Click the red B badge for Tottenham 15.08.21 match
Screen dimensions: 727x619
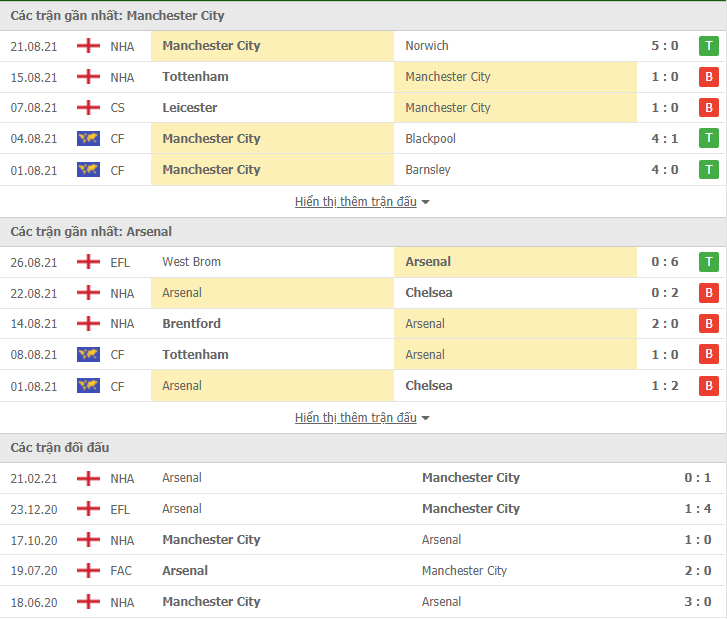point(708,77)
